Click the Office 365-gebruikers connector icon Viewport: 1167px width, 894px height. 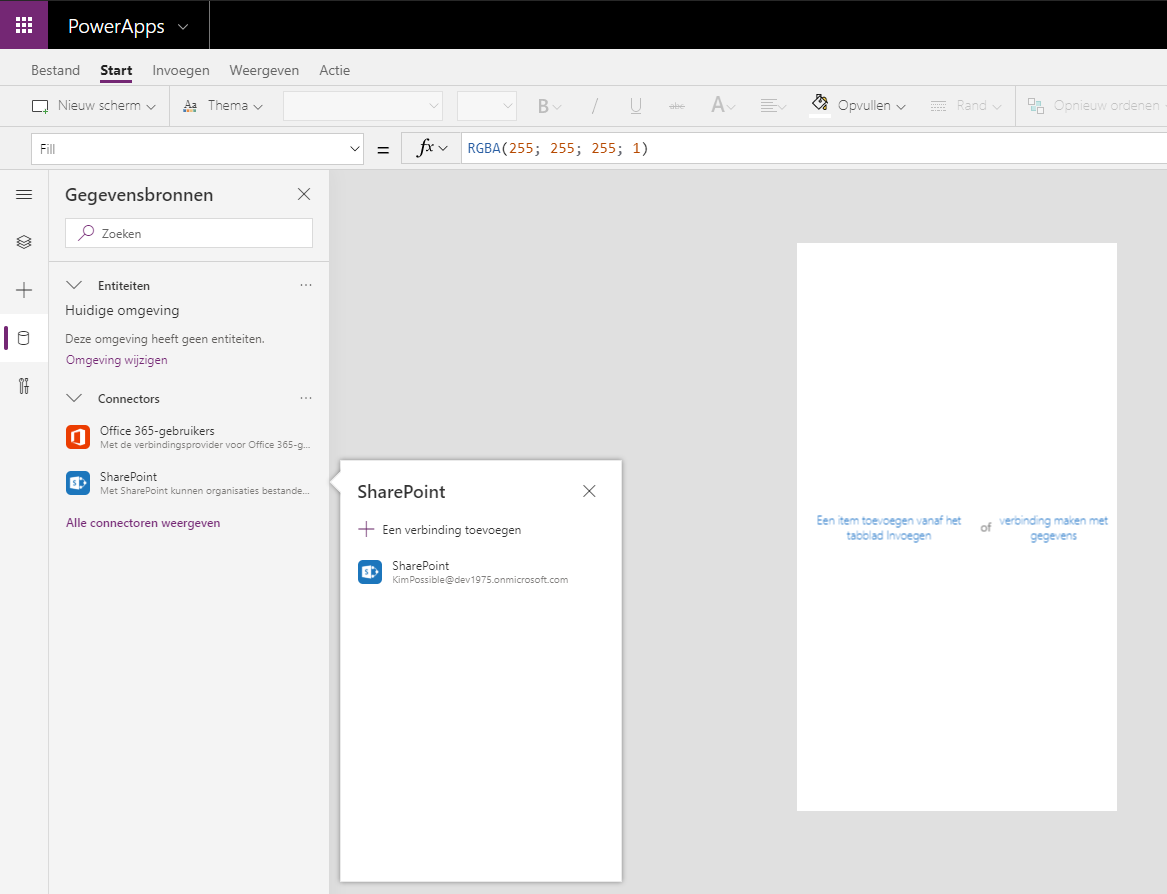coord(78,437)
